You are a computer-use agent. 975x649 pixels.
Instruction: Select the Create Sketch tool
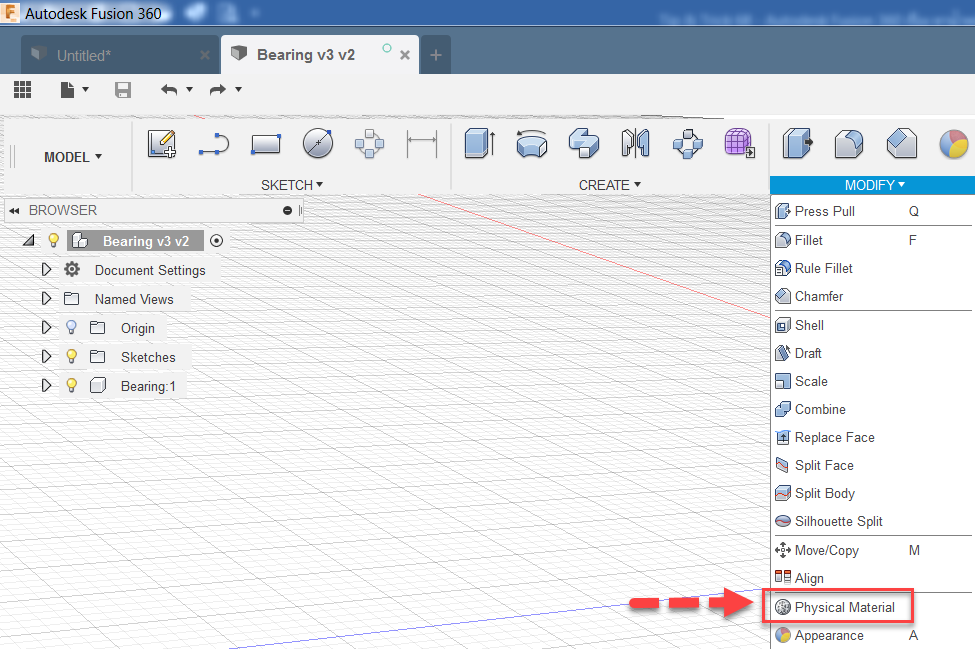161,143
